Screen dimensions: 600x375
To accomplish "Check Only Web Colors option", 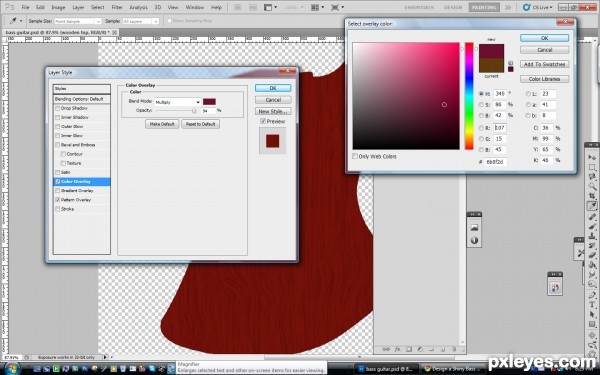I will pos(355,156).
